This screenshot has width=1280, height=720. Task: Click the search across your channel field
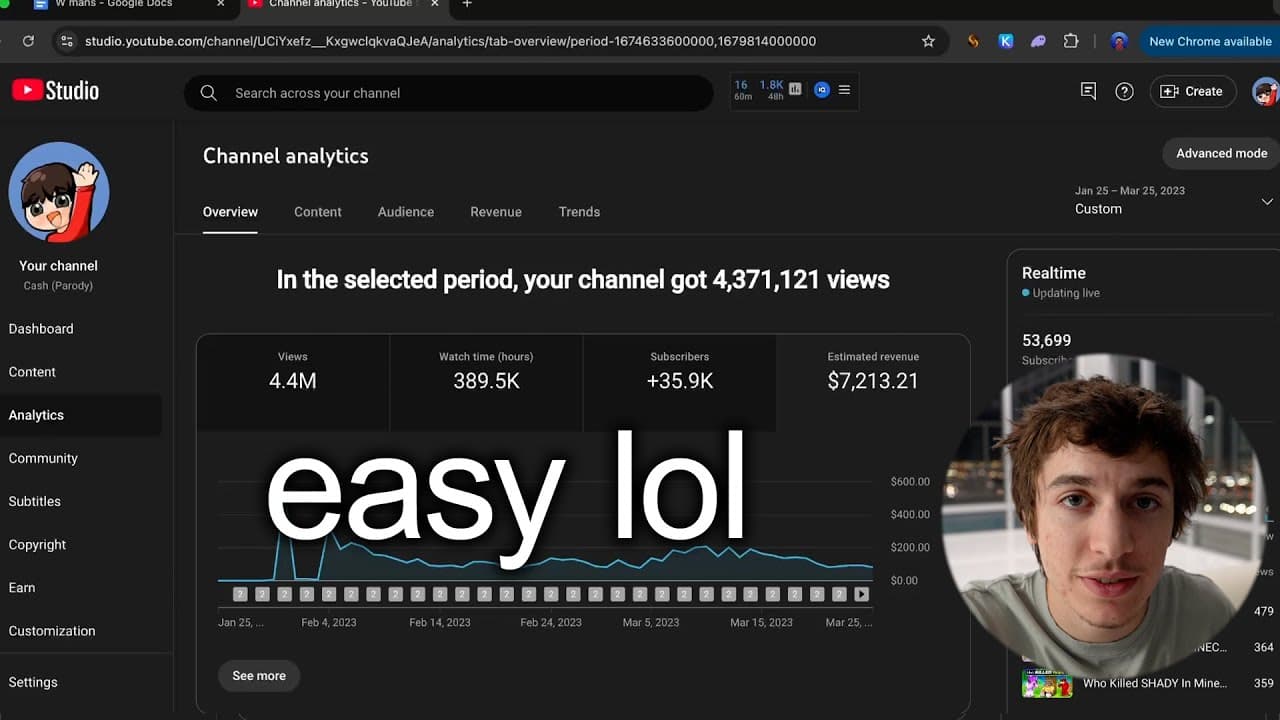pos(448,93)
